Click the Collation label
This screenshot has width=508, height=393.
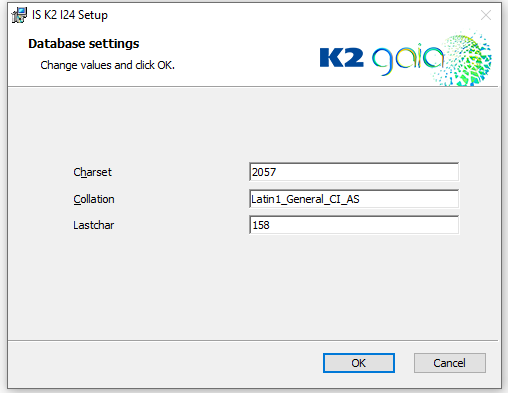point(94,199)
